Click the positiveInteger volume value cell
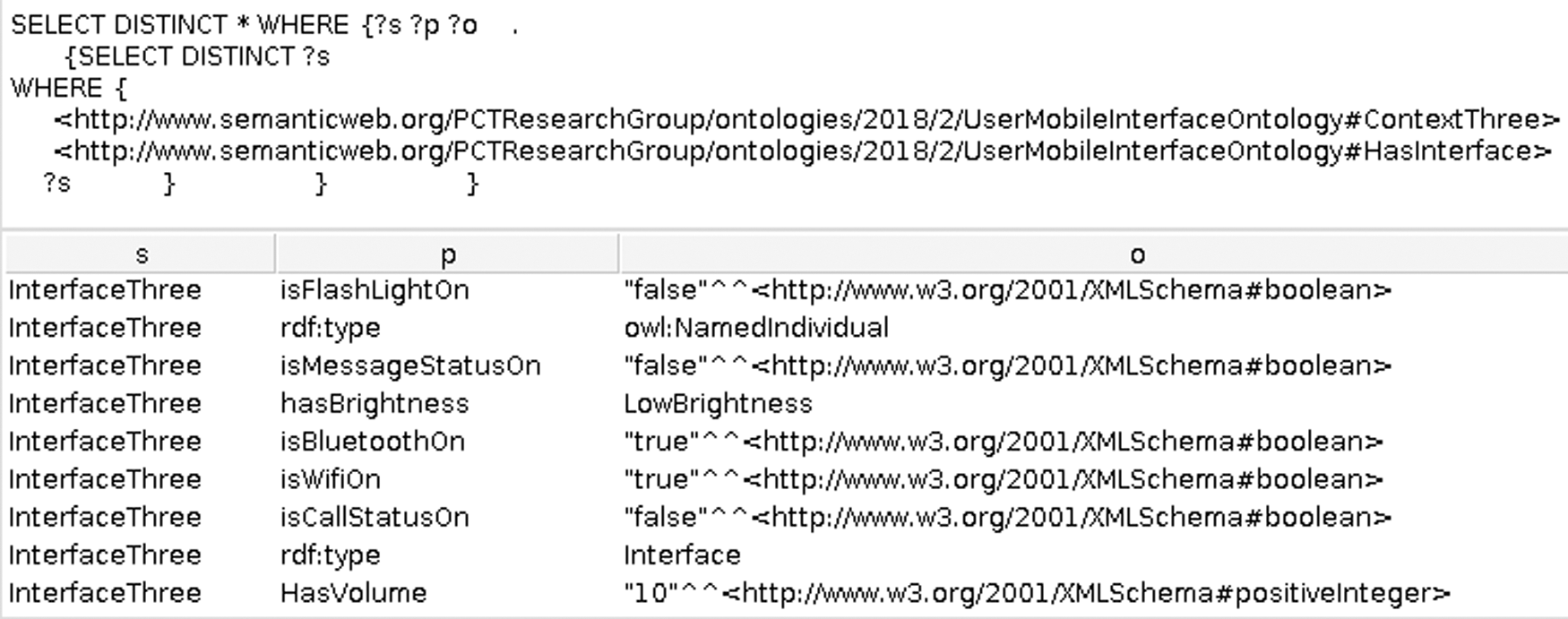The image size is (1568, 619). tap(1093, 593)
